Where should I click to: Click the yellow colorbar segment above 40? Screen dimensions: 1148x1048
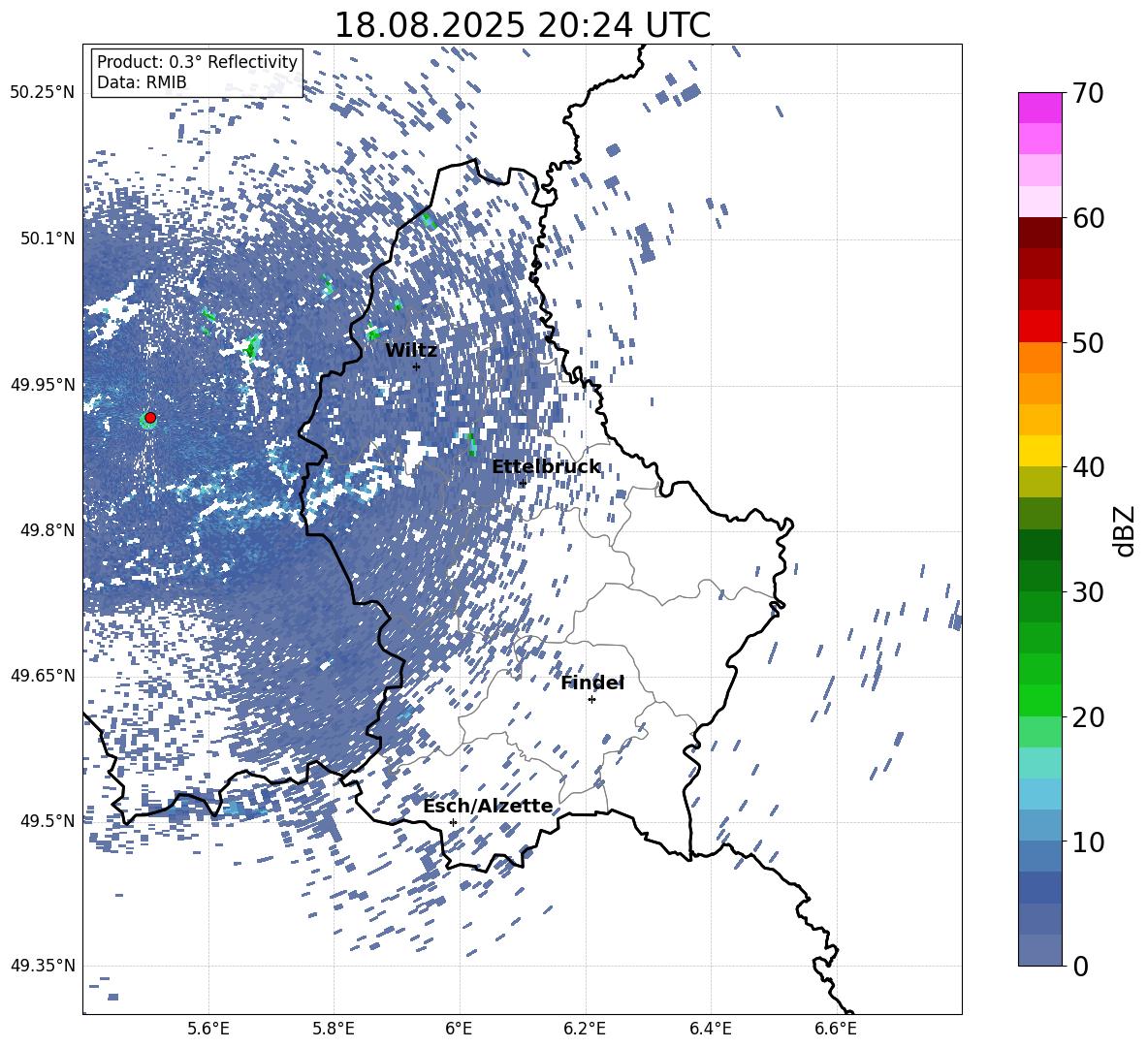(1039, 451)
